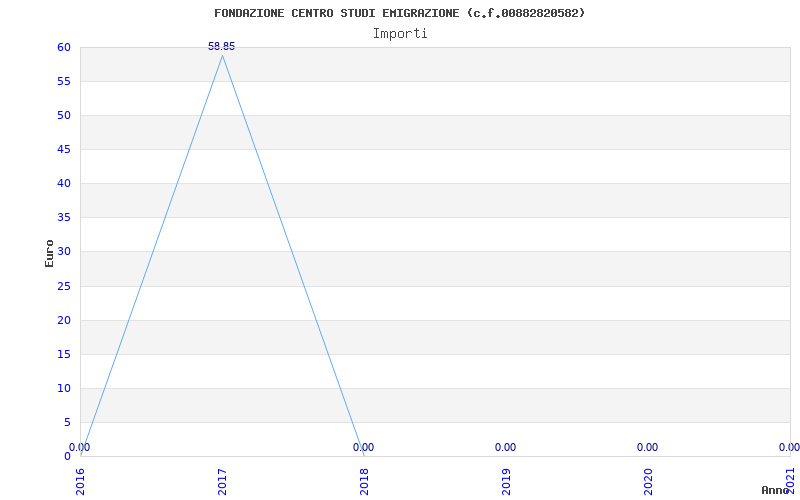Click the 50 y-axis tick label

tap(64, 115)
